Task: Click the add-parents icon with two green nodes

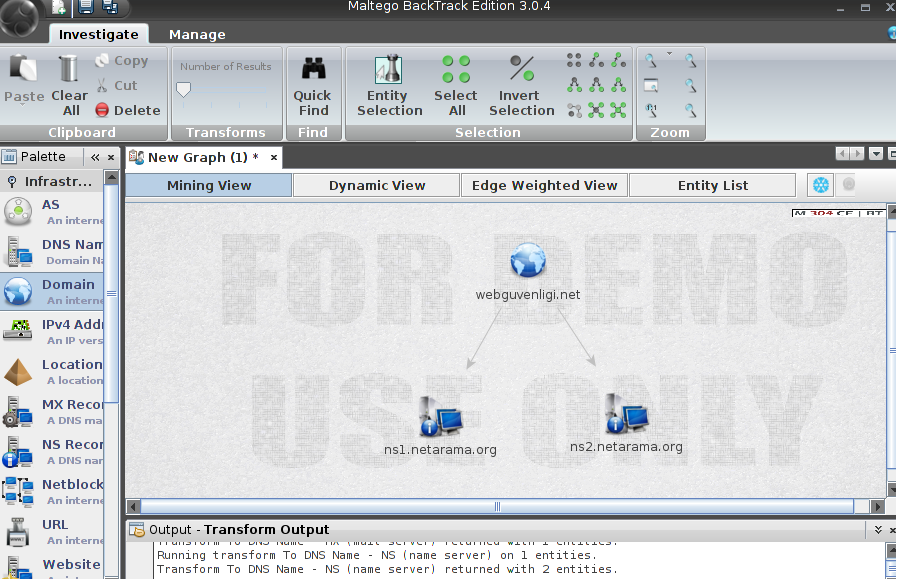Action: point(619,60)
